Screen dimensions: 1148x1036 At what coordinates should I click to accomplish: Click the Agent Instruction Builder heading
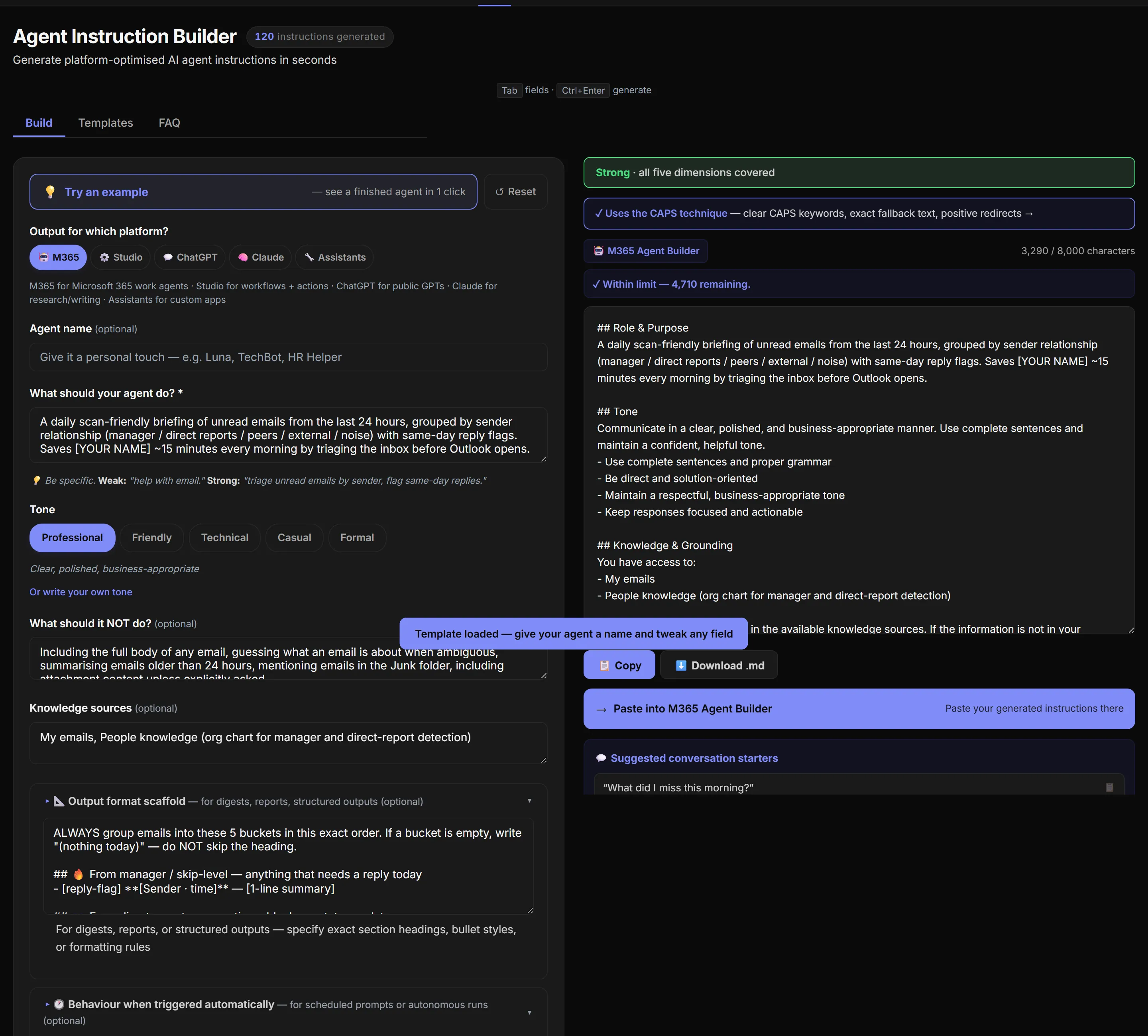point(125,36)
